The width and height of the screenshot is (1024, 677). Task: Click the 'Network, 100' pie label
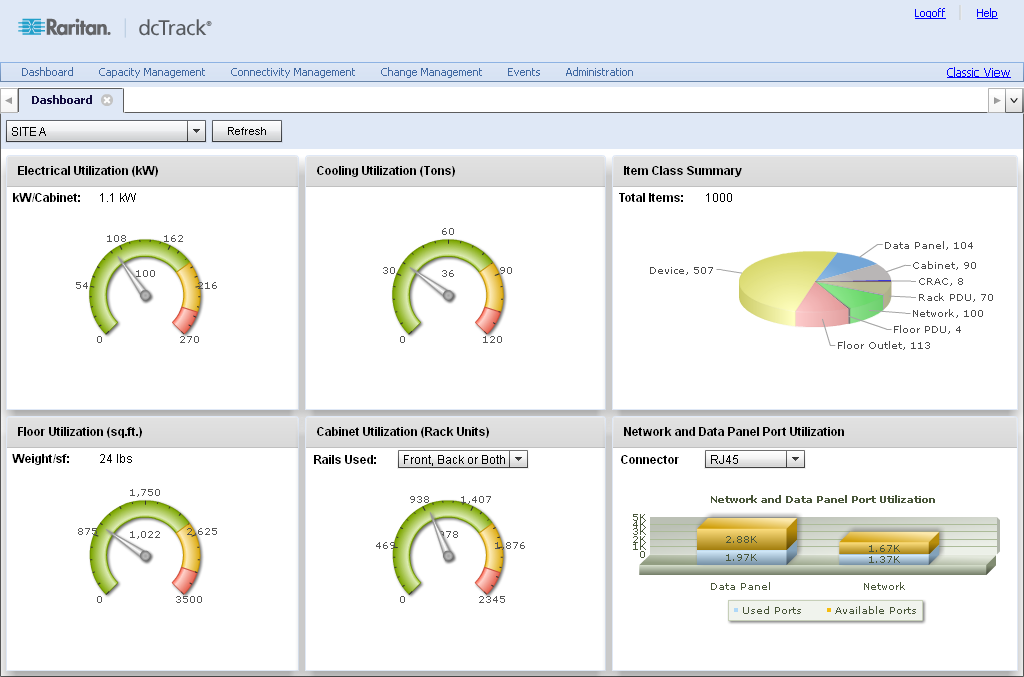[948, 313]
